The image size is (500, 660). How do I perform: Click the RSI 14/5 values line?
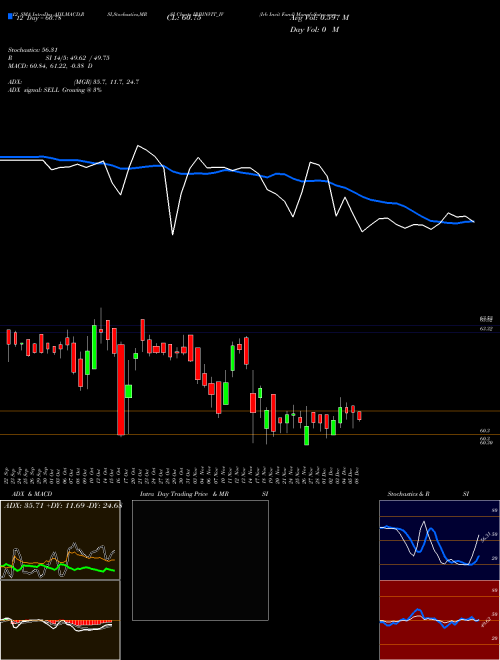pyautogui.click(x=59, y=58)
